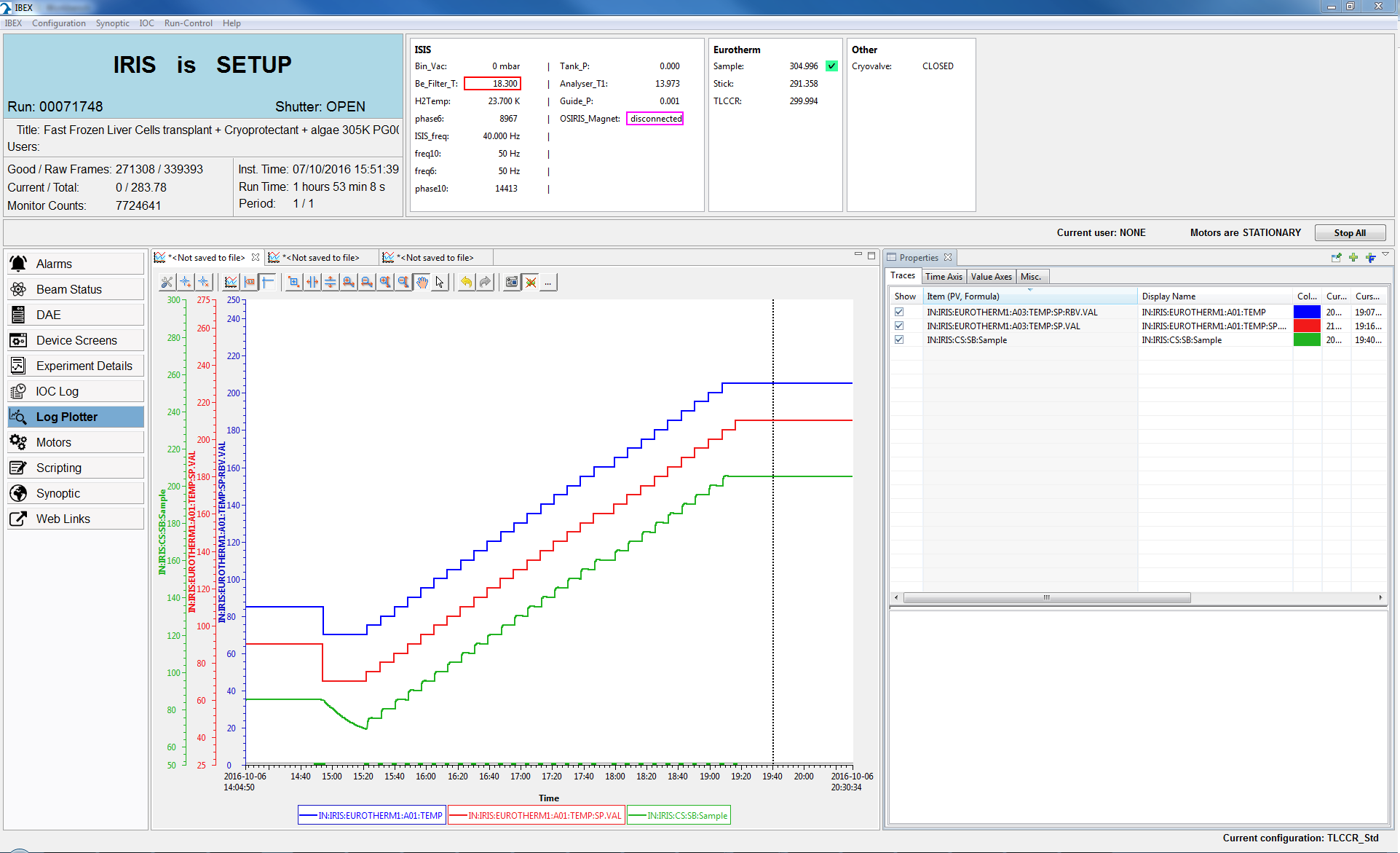This screenshot has height=853, width=1400.
Task: Uncheck the A03:TEMP:SP:RBV.VAL show checkbox
Action: click(899, 312)
